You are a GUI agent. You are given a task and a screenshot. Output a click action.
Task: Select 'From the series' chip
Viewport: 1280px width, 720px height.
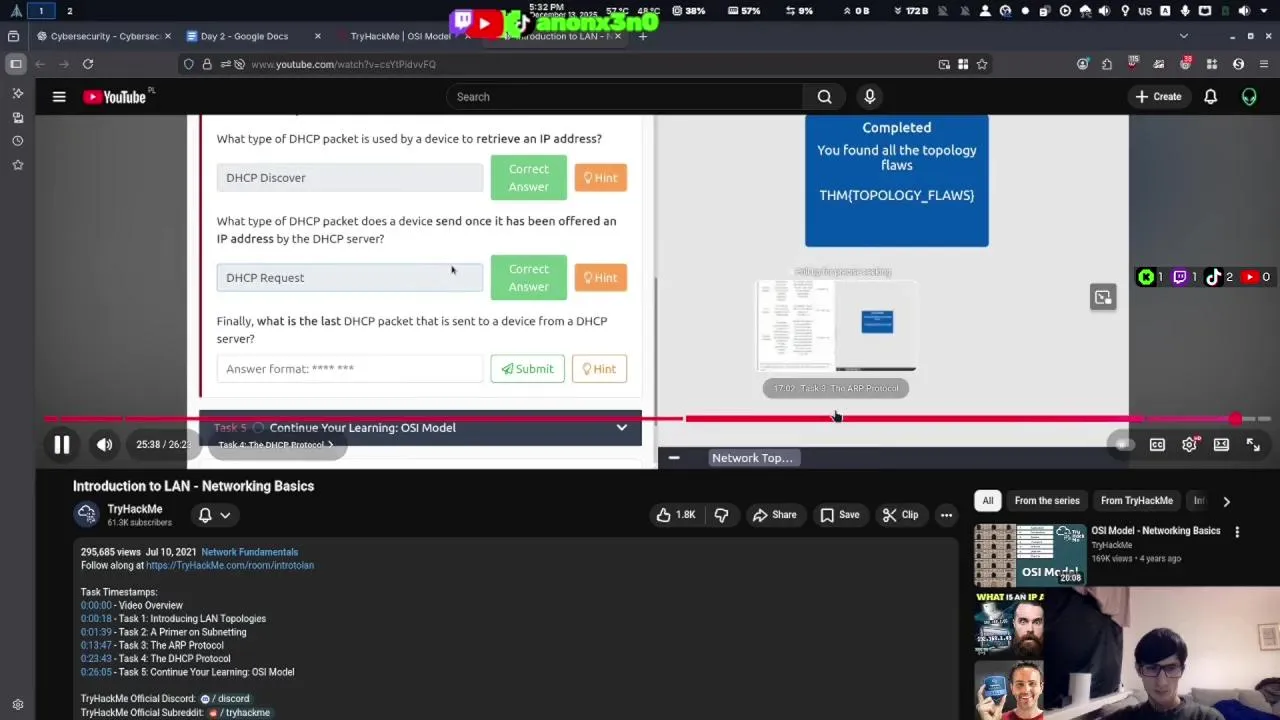click(1047, 501)
